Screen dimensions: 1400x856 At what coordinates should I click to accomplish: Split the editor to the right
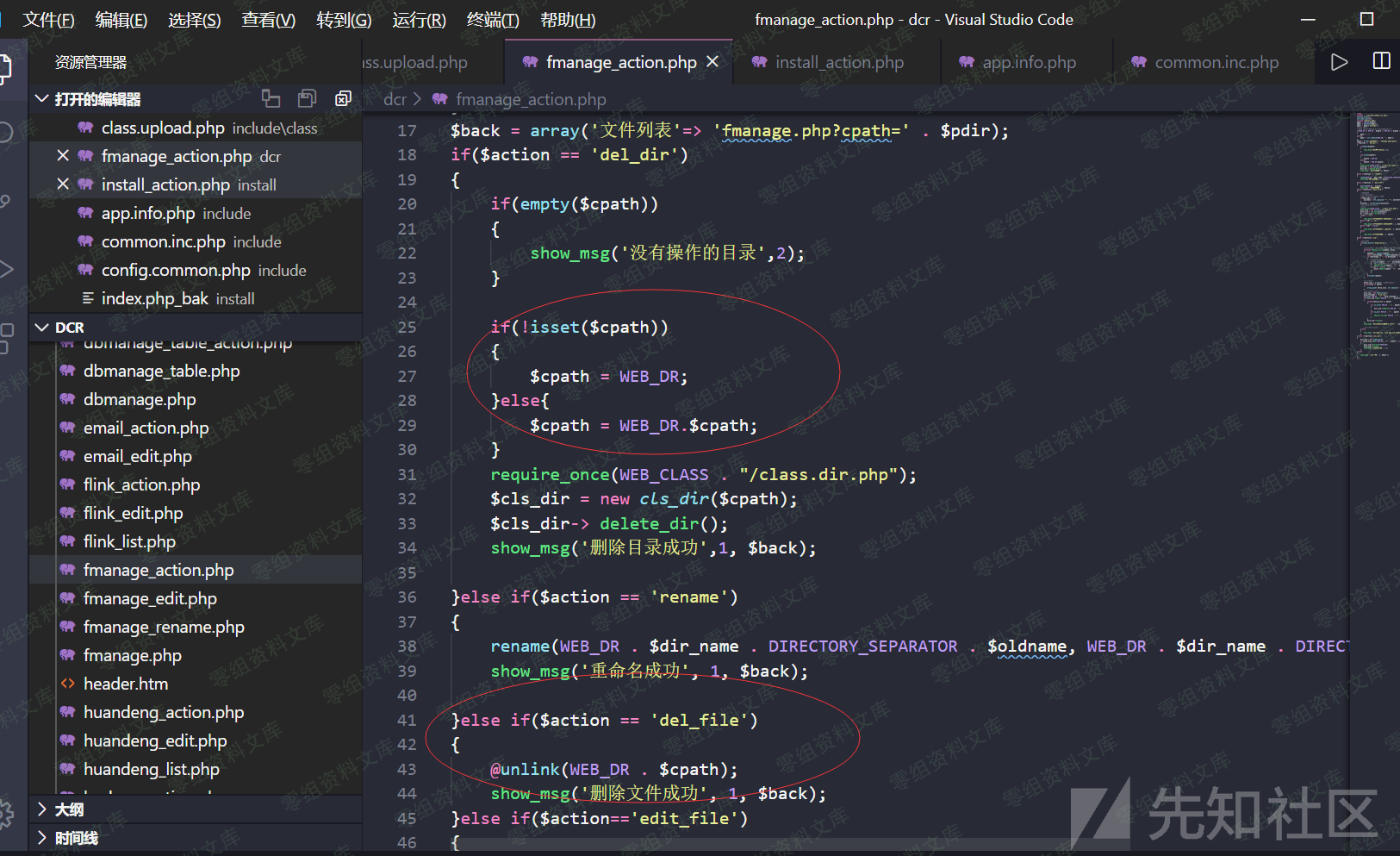[1381, 62]
